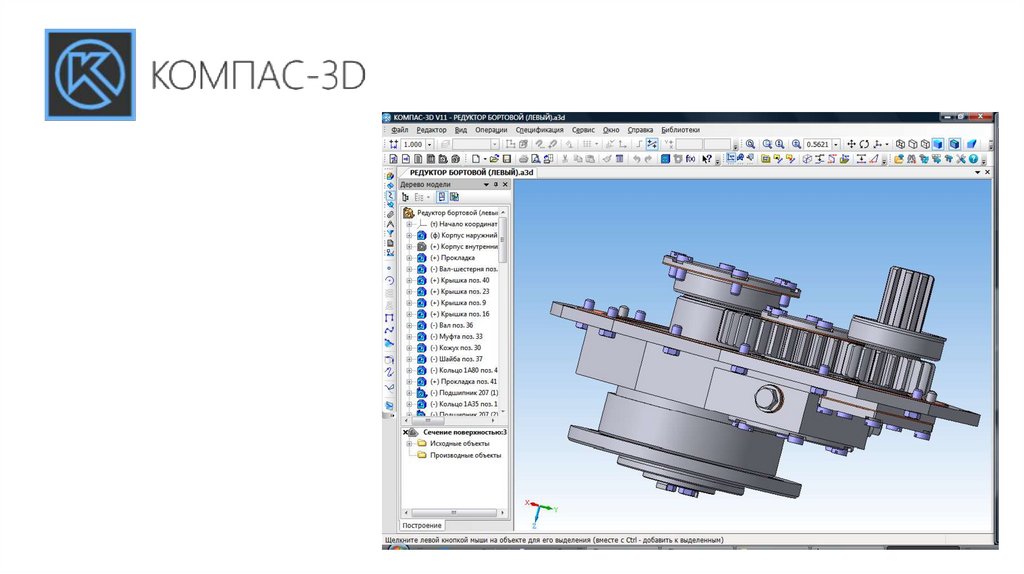This screenshot has width=1024, height=574.
Task: Select Крышка поз. 40 in the model tree
Action: [x=464, y=280]
